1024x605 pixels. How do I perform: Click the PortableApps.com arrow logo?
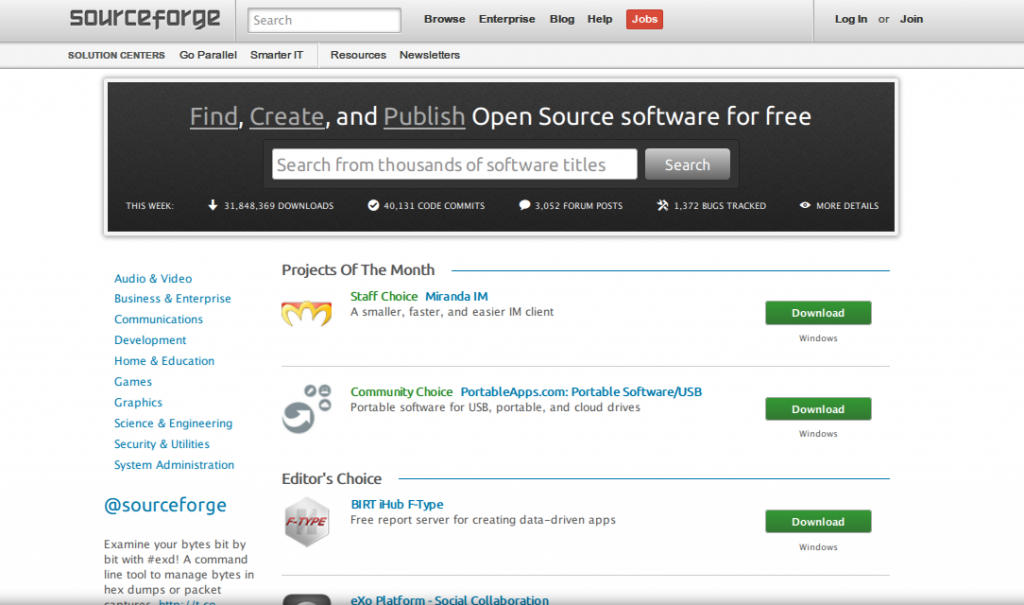point(305,408)
